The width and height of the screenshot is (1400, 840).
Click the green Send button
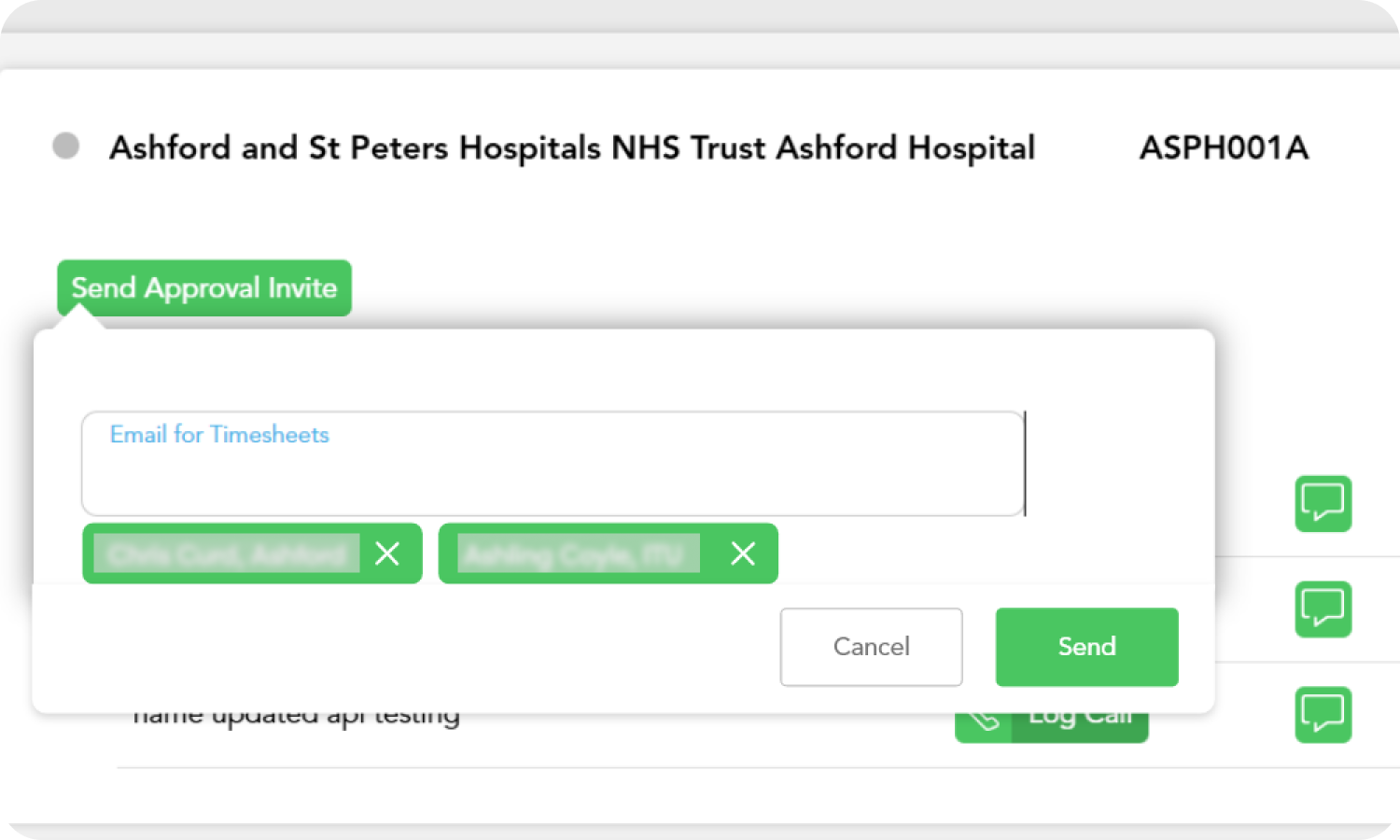[1086, 647]
